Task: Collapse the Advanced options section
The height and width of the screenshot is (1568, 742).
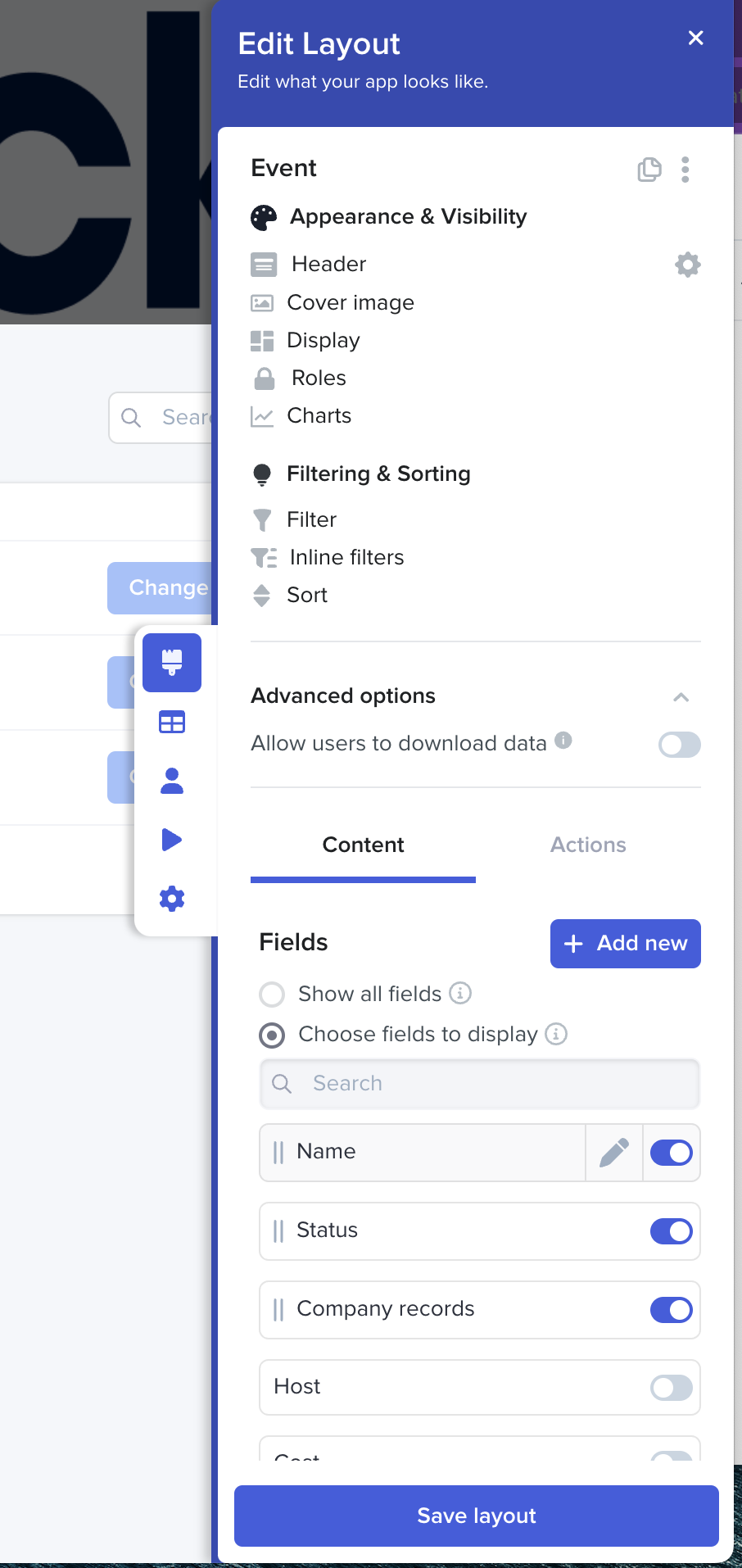Action: pos(681,697)
